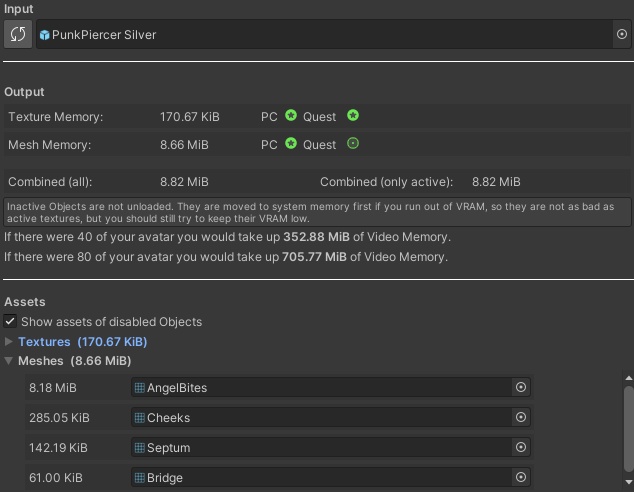634x492 pixels.
Task: Open object picker for Septum mesh
Action: pos(520,447)
